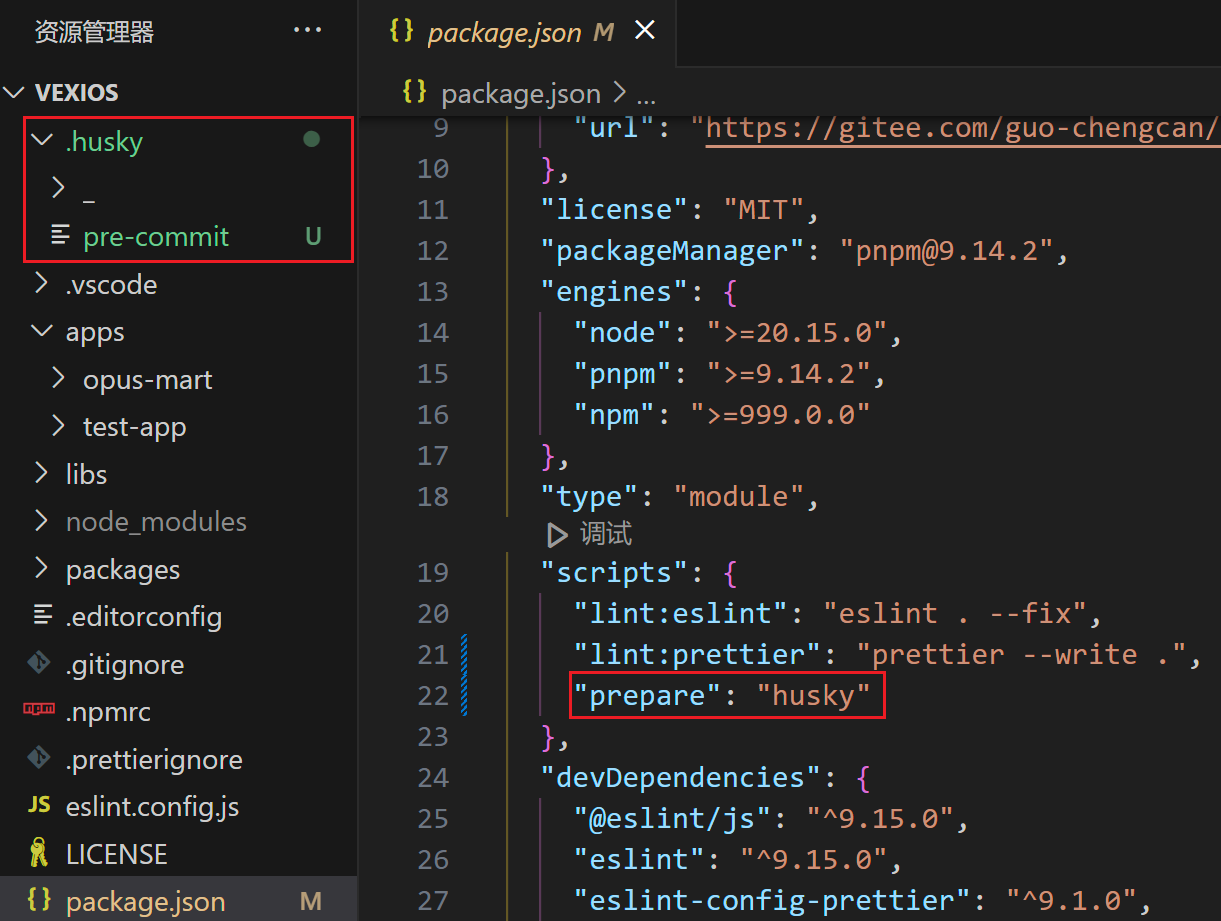This screenshot has height=921, width=1221.
Task: Open the pre-commit file
Action: click(156, 236)
